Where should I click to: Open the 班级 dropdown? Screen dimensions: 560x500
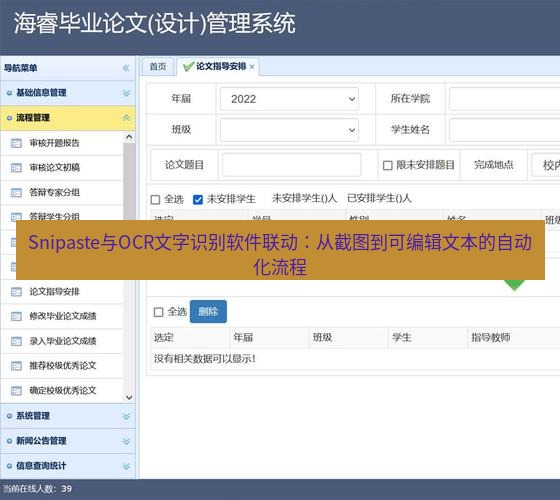pos(289,130)
